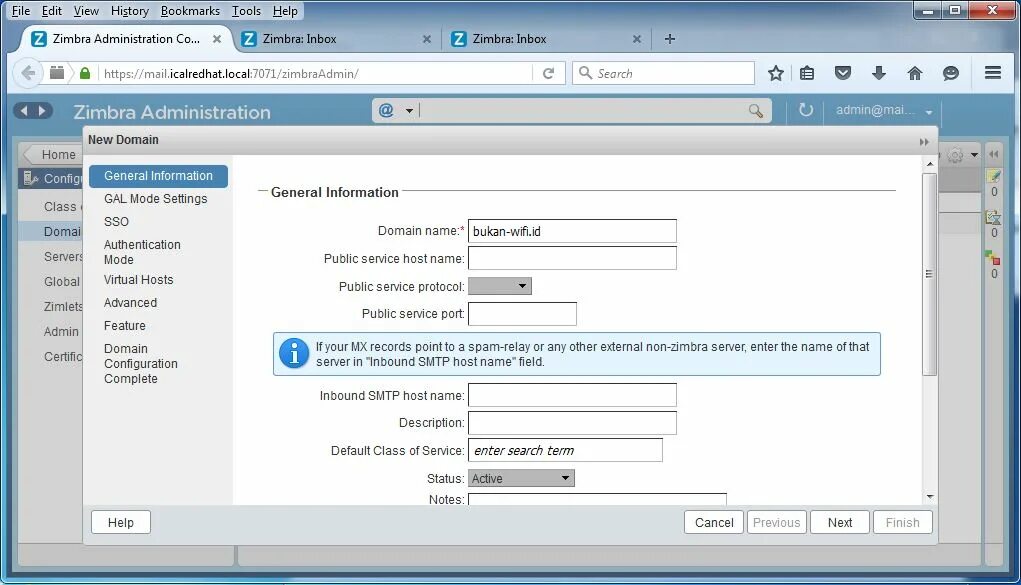Viewport: 1021px width, 585px height.
Task: Close the Zimbra Administration tab
Action: 217,39
